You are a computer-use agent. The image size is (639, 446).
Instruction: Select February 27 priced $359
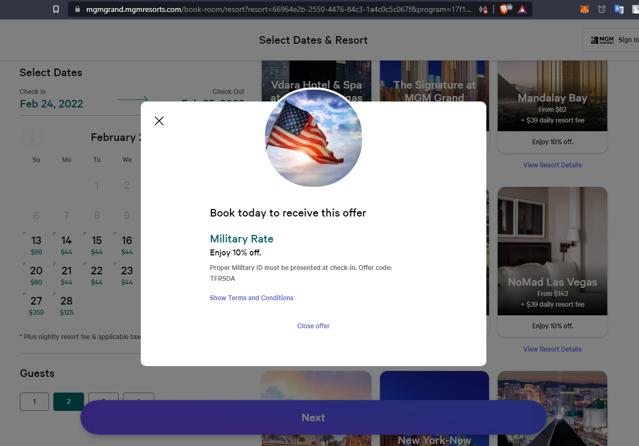[x=36, y=305]
